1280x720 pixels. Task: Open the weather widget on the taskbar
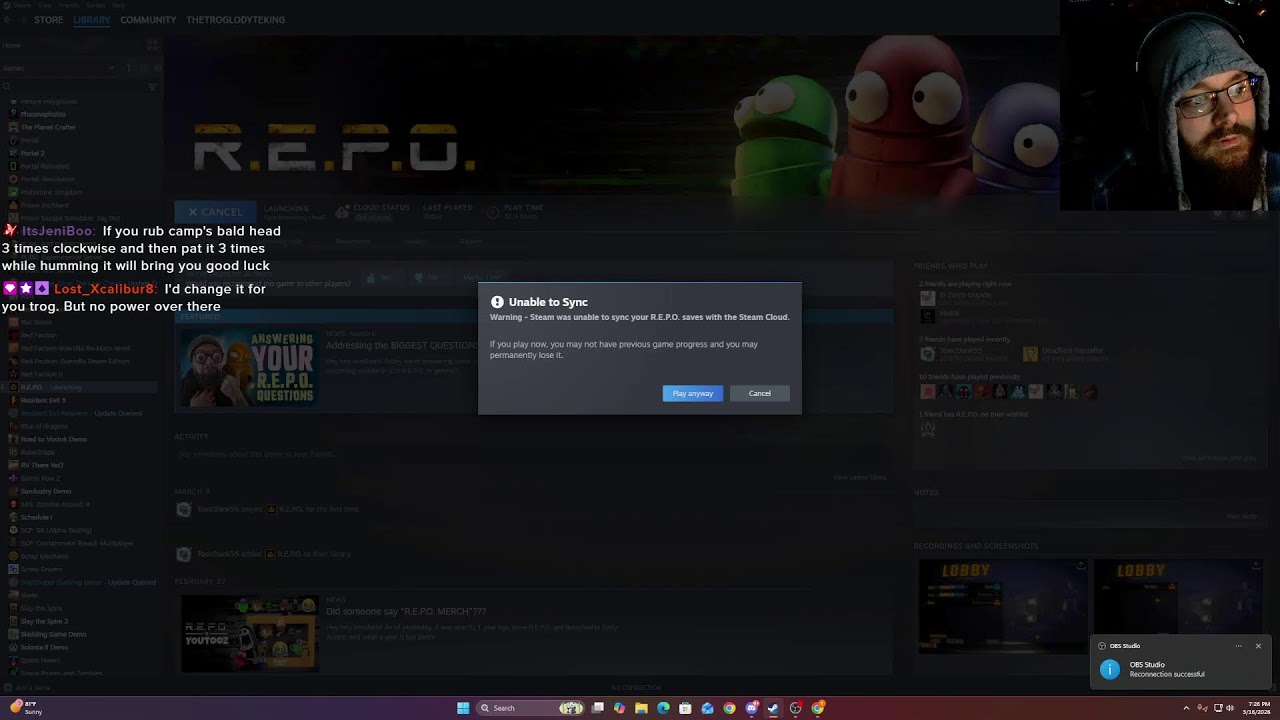click(26, 708)
